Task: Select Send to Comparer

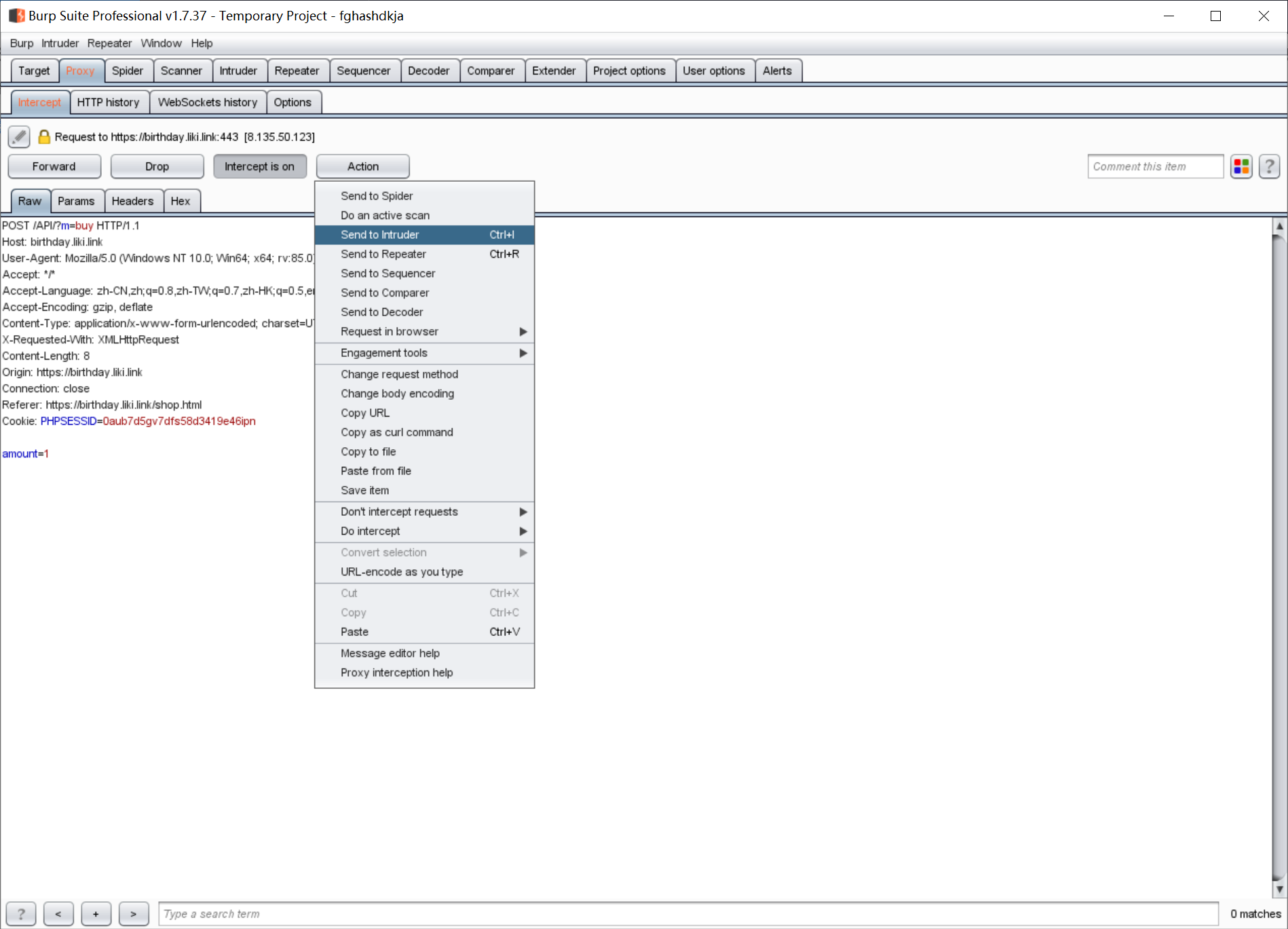Action: click(x=425, y=292)
